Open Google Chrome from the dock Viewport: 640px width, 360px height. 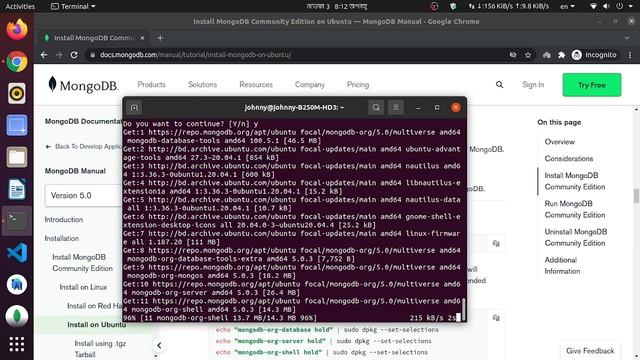tap(17, 62)
